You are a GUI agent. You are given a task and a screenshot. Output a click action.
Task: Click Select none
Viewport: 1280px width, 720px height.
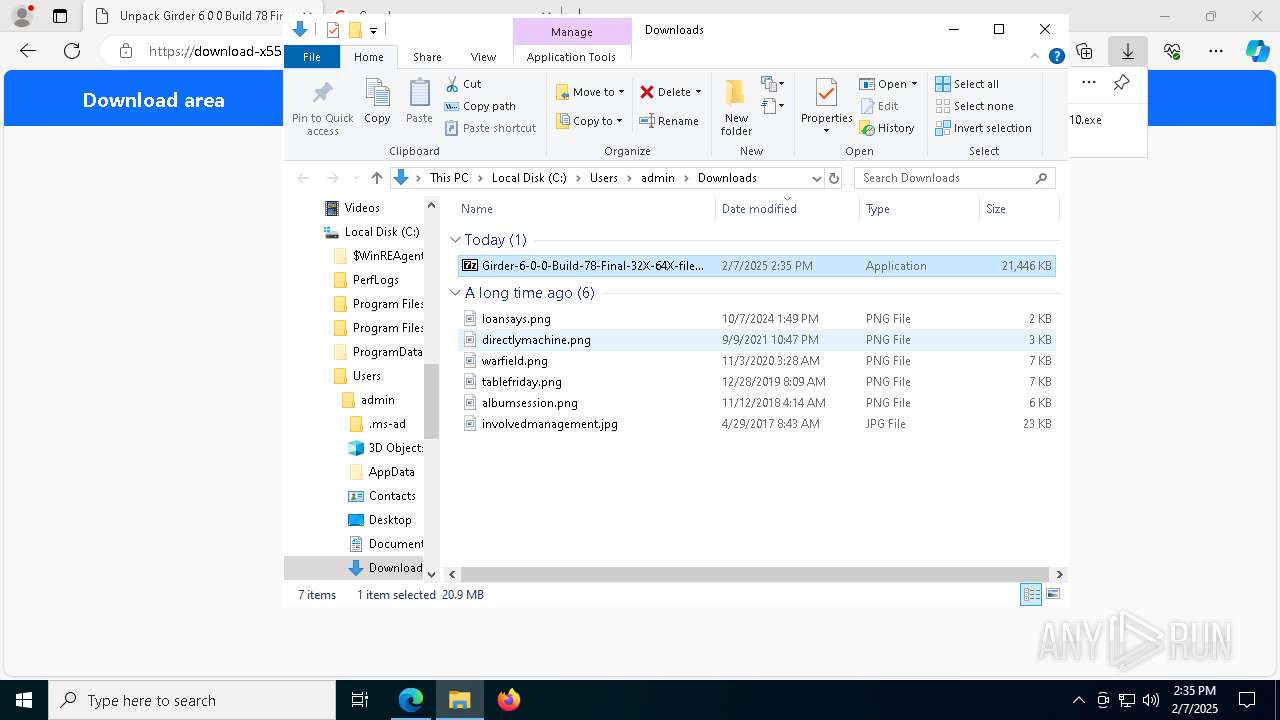click(x=974, y=106)
